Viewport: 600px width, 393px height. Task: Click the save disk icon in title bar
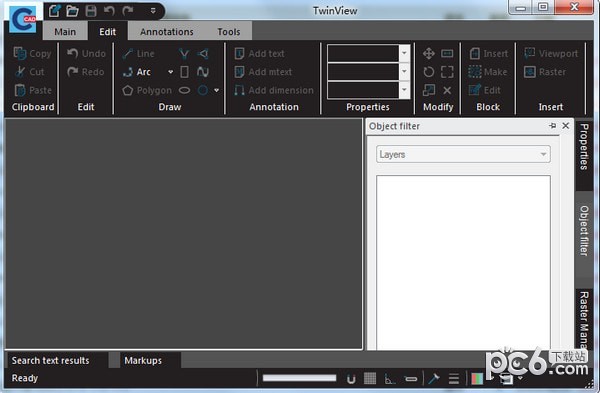pos(91,11)
